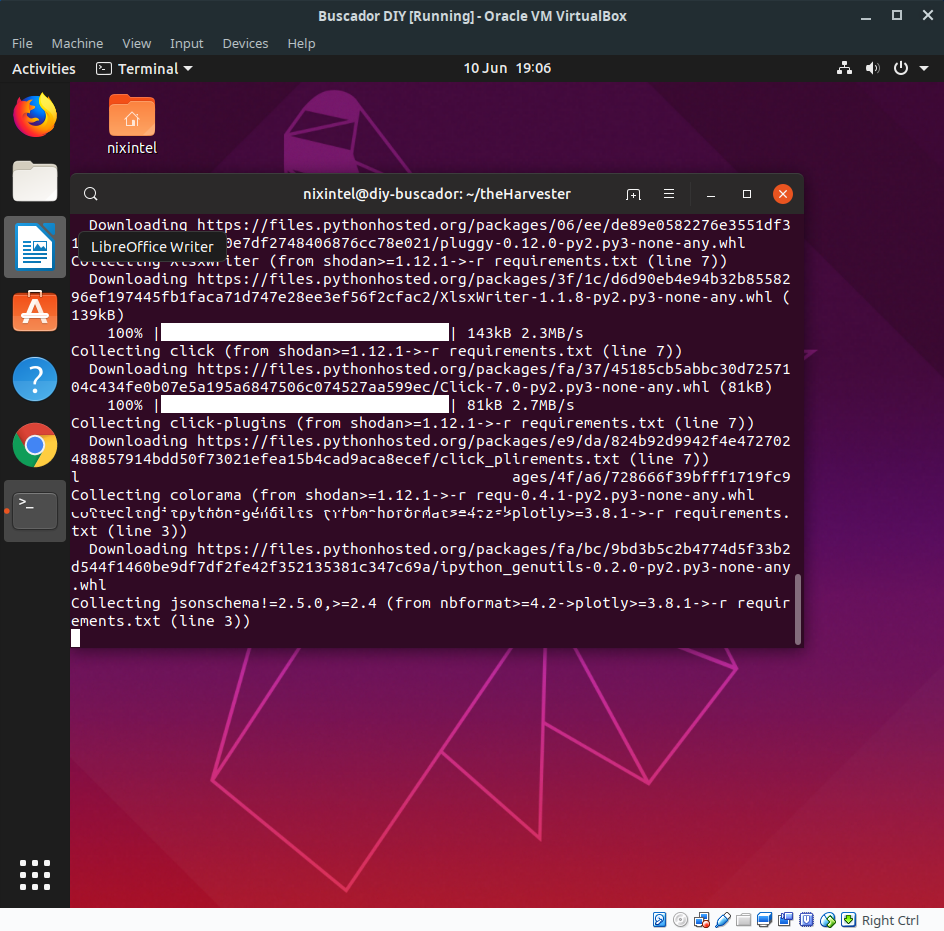Open the Help icon in dock
Image resolution: width=944 pixels, height=931 pixels.
(x=35, y=379)
